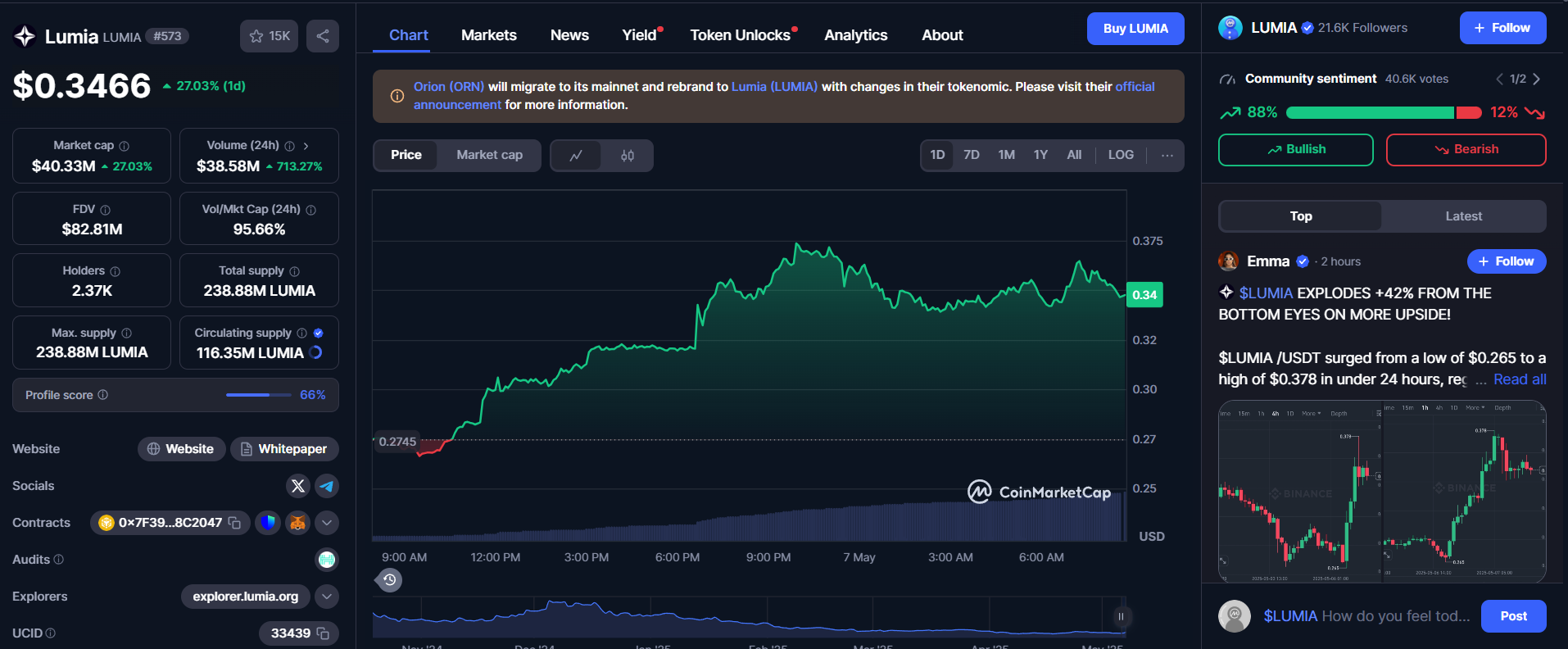1568x649 pixels.
Task: Open the Audits info icon
Action: point(58,559)
